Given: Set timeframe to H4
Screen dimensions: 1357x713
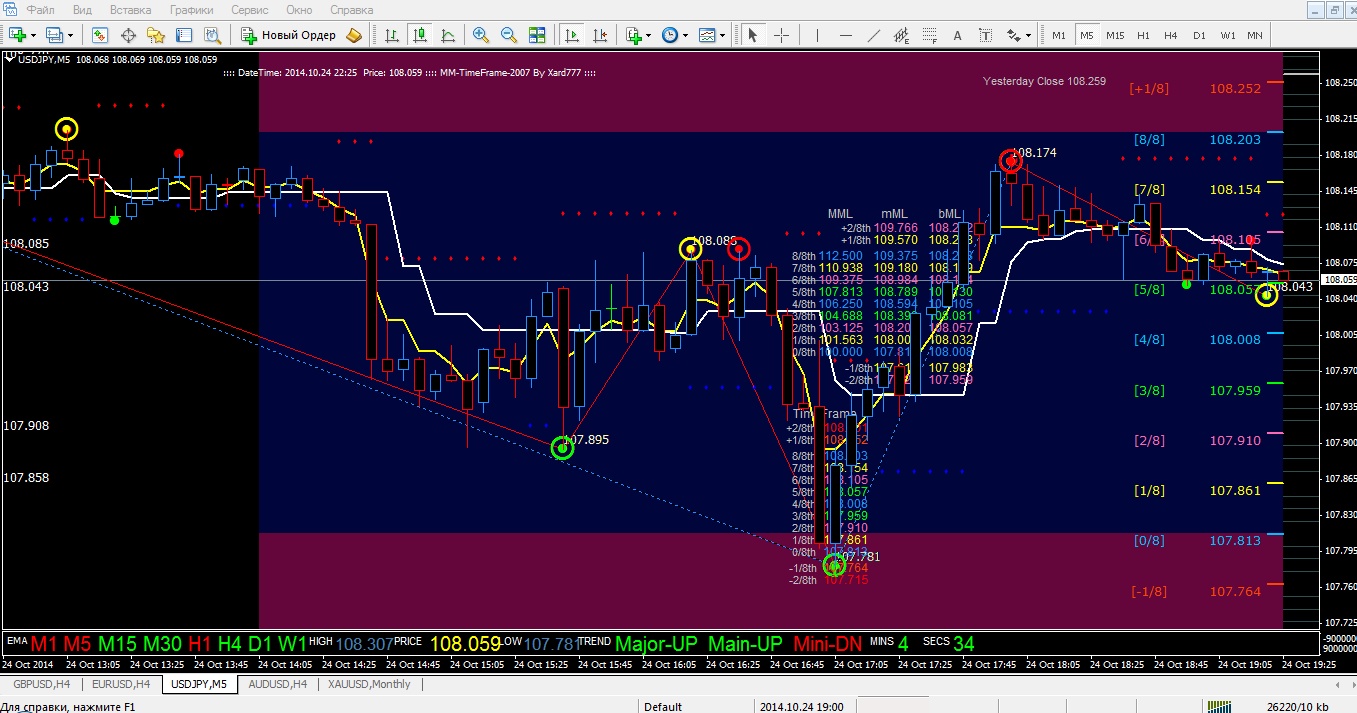Looking at the screenshot, I should tap(1171, 35).
